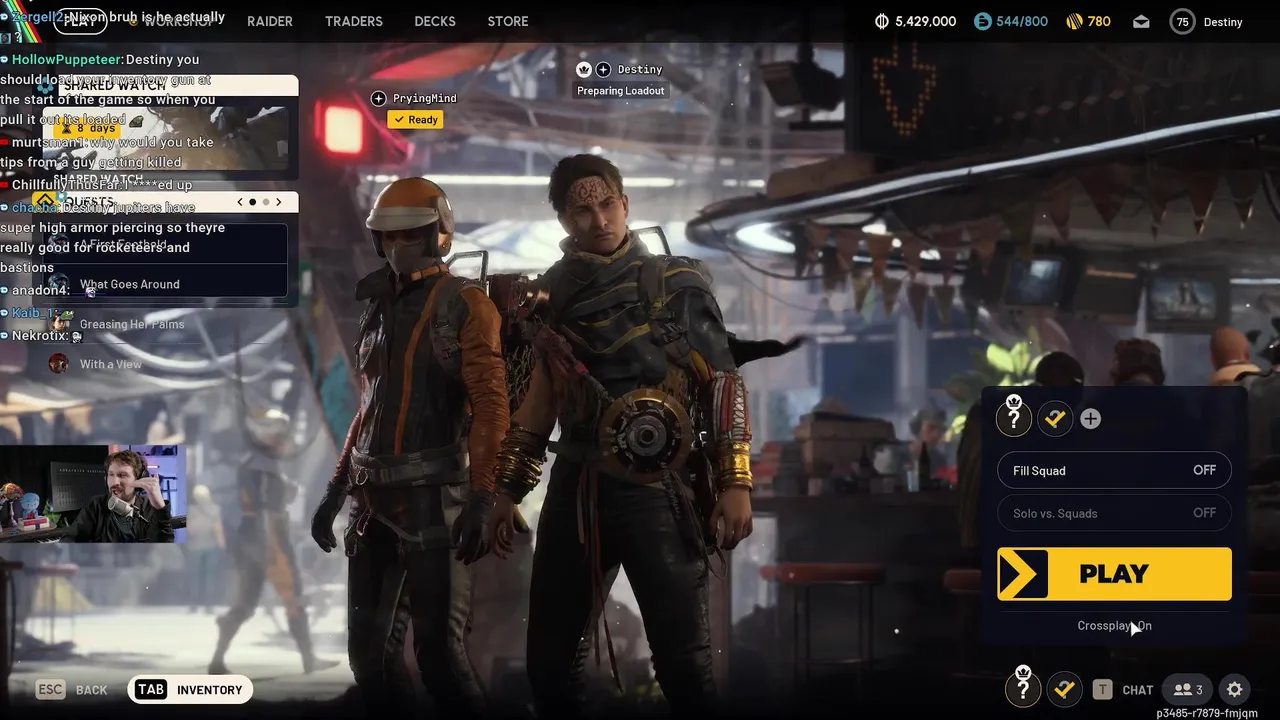This screenshot has height=720, width=1280.
Task: Click anadon4's username in chat overlay
Action: (x=41, y=290)
